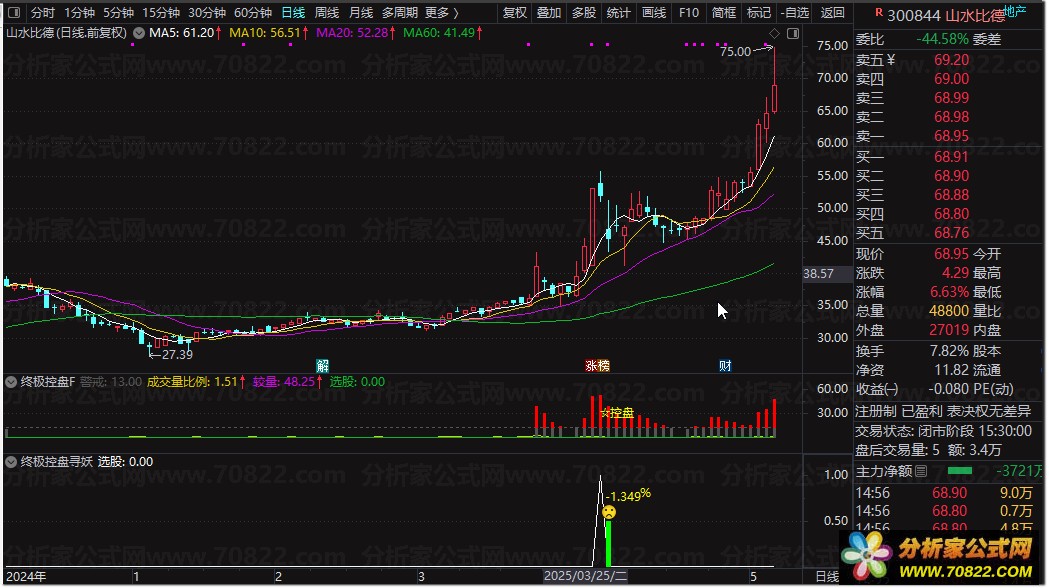Click the 日线 period label at the chart's bottom right
The height and width of the screenshot is (588, 1049).
(x=827, y=577)
